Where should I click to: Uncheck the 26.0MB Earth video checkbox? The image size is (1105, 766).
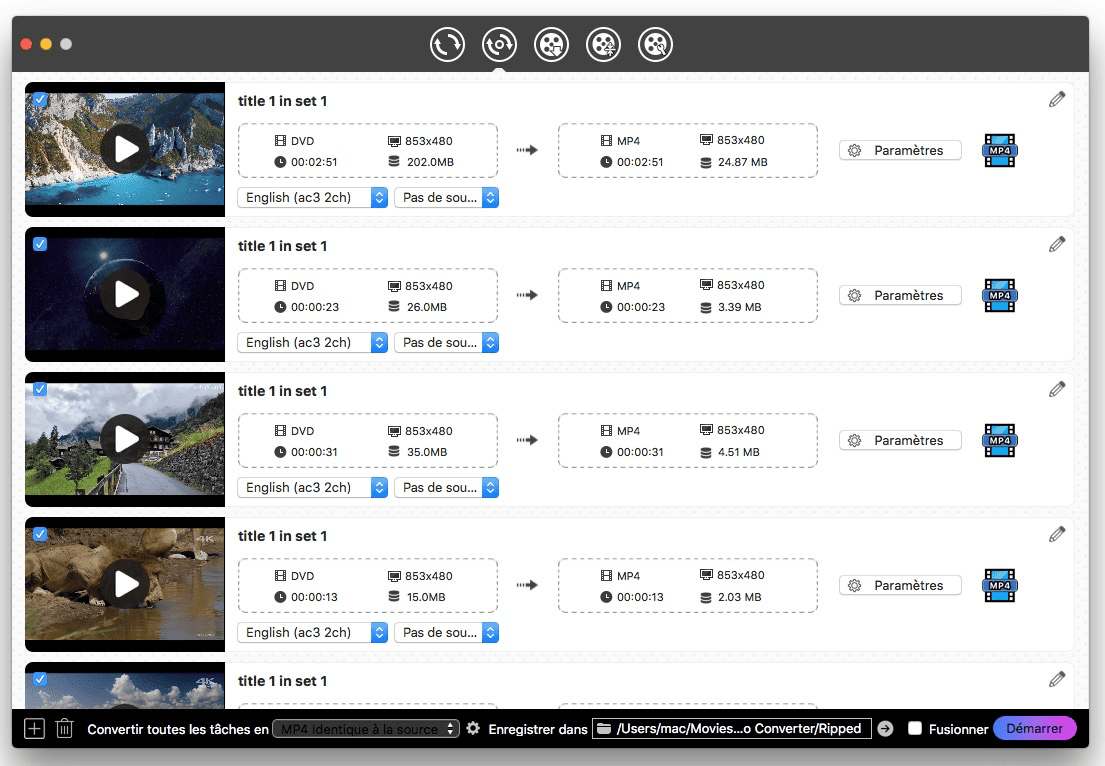[40, 244]
